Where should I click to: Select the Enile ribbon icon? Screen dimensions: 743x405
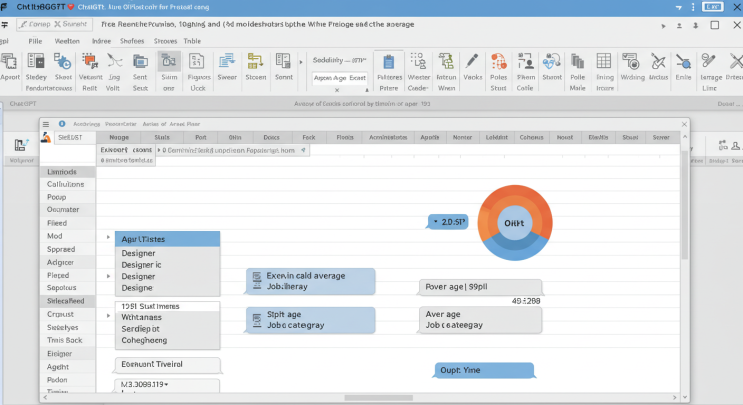[x=683, y=62]
